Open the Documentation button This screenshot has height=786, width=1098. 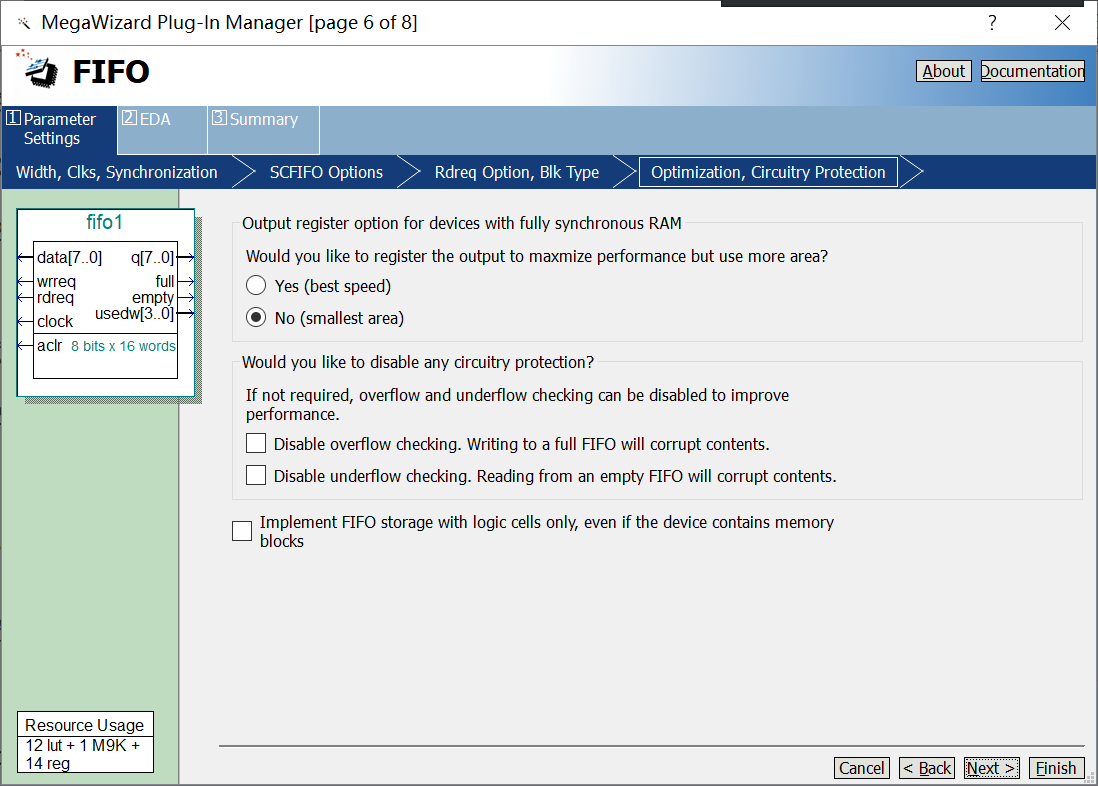pyautogui.click(x=1032, y=71)
